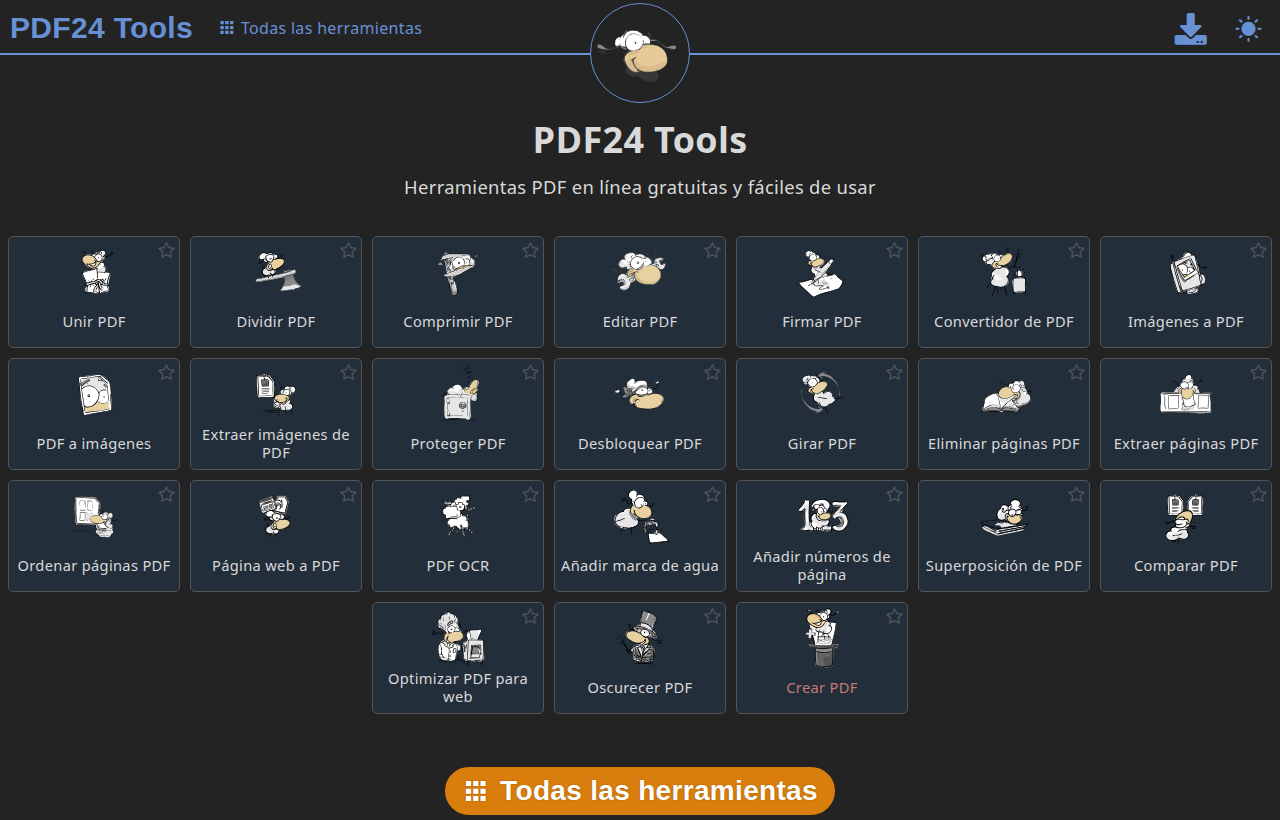Open the Eliminar páginas PDF icon
Image resolution: width=1280 pixels, height=820 pixels.
(x=1004, y=396)
